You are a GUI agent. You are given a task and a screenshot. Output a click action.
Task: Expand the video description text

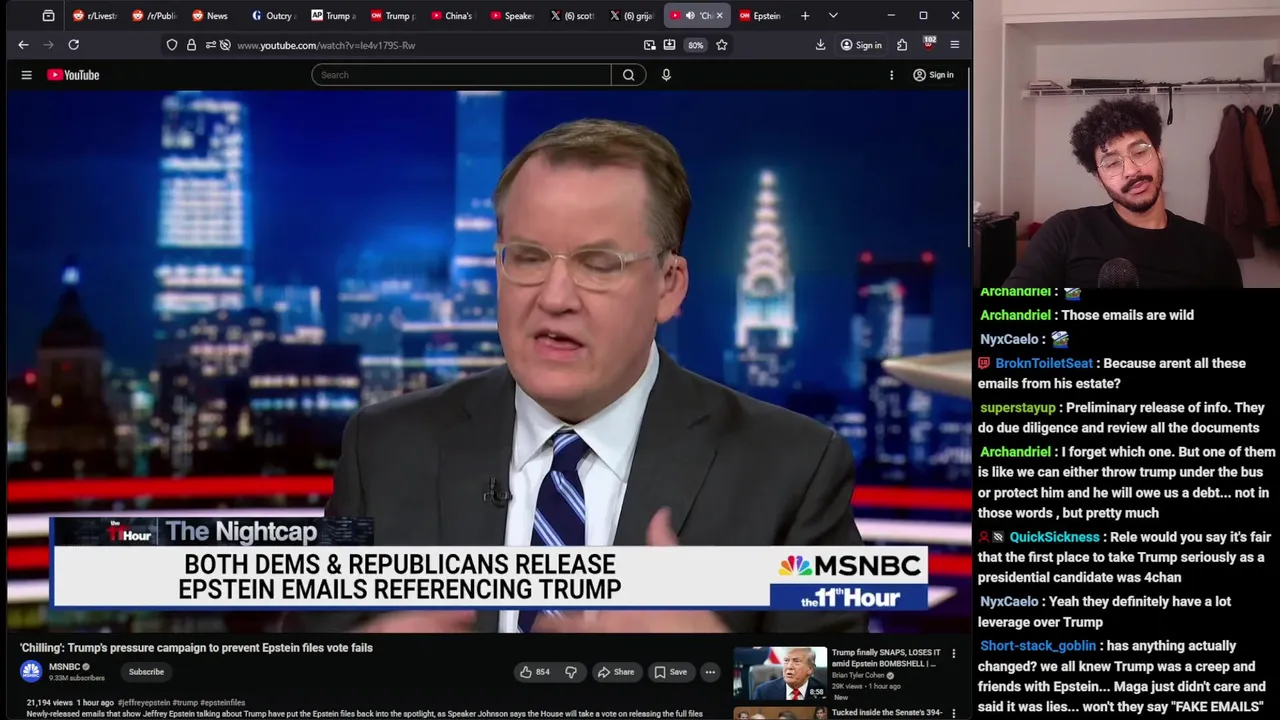(x=365, y=714)
